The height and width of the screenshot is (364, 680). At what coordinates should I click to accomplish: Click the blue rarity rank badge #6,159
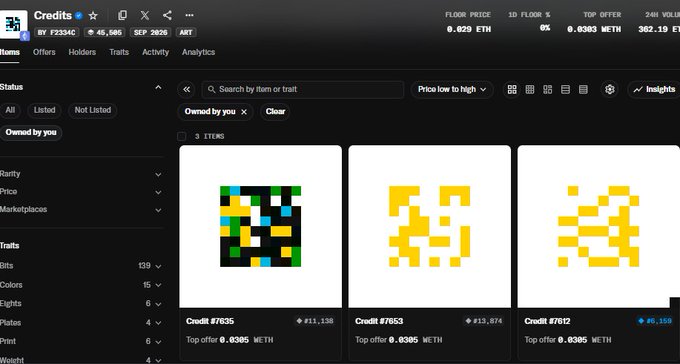[655, 321]
